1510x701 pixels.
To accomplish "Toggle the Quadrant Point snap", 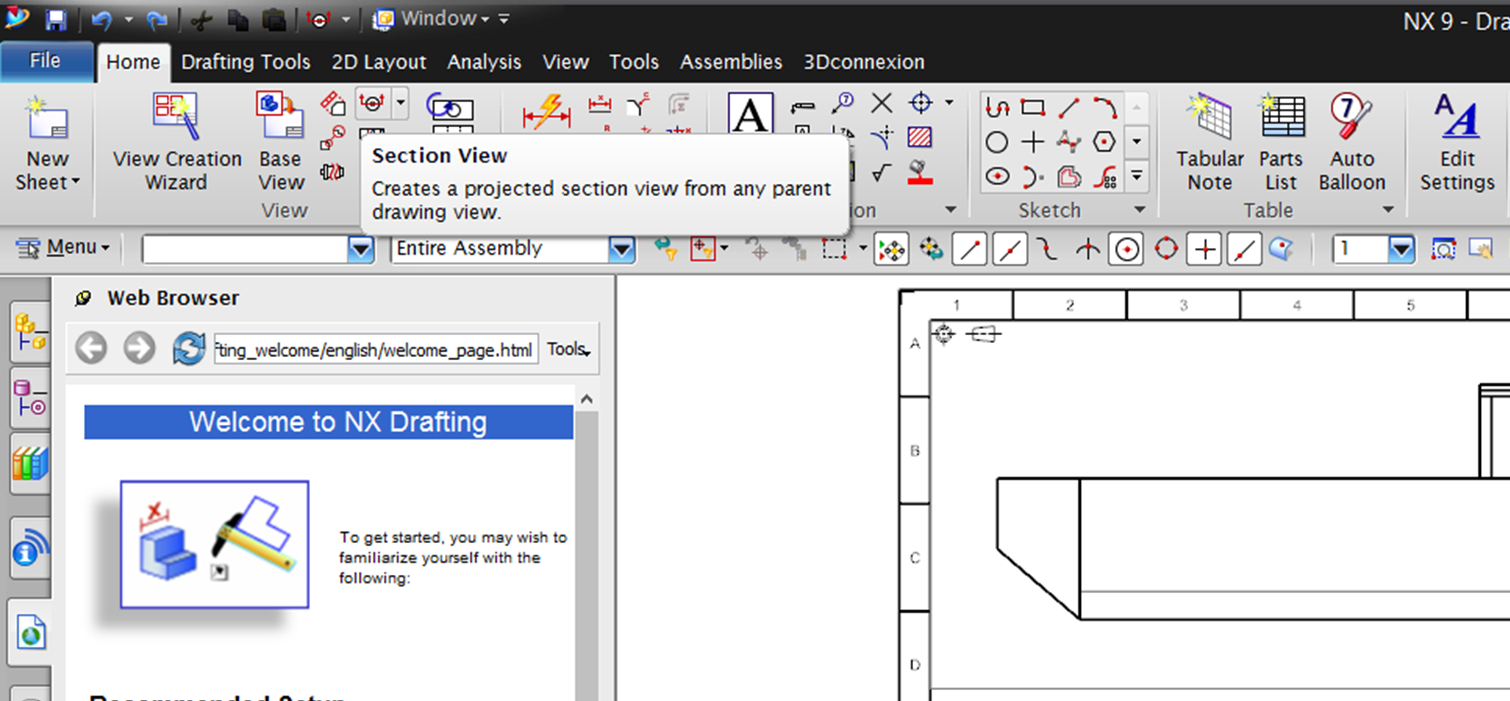I will (x=1166, y=249).
